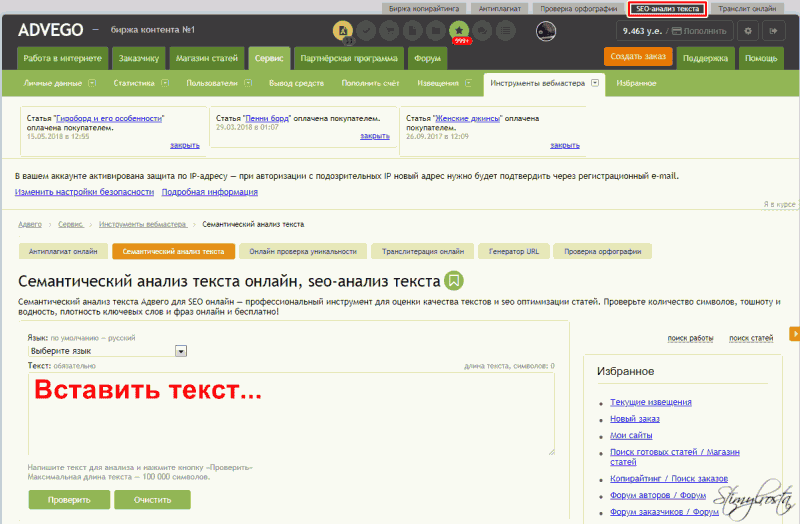Open the shopping cart icon in header
Screen dimensions: 800x524
coord(389,31)
